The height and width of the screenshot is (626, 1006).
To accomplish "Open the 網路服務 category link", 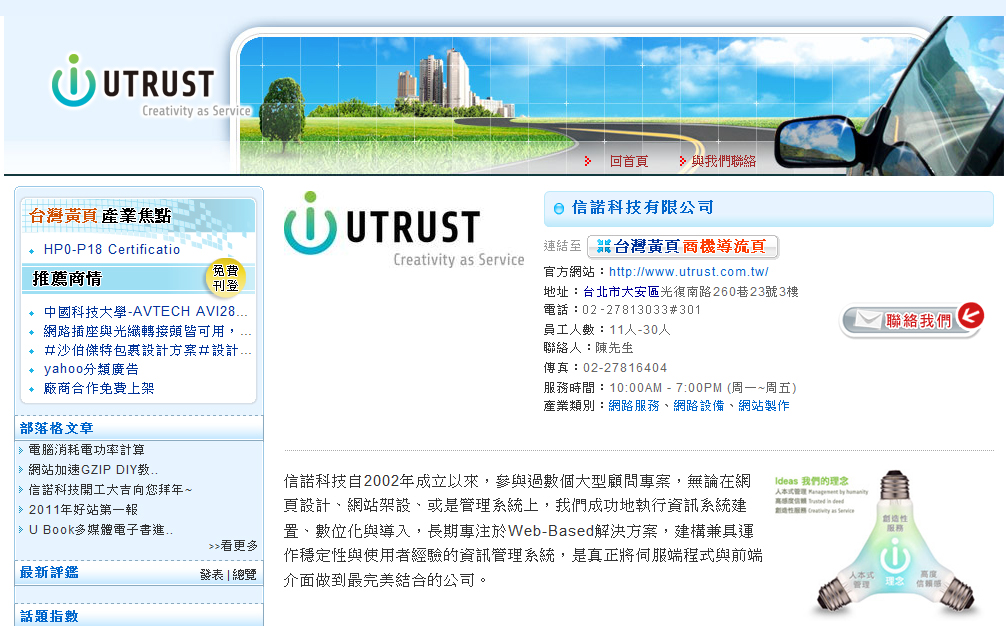I will pos(634,406).
